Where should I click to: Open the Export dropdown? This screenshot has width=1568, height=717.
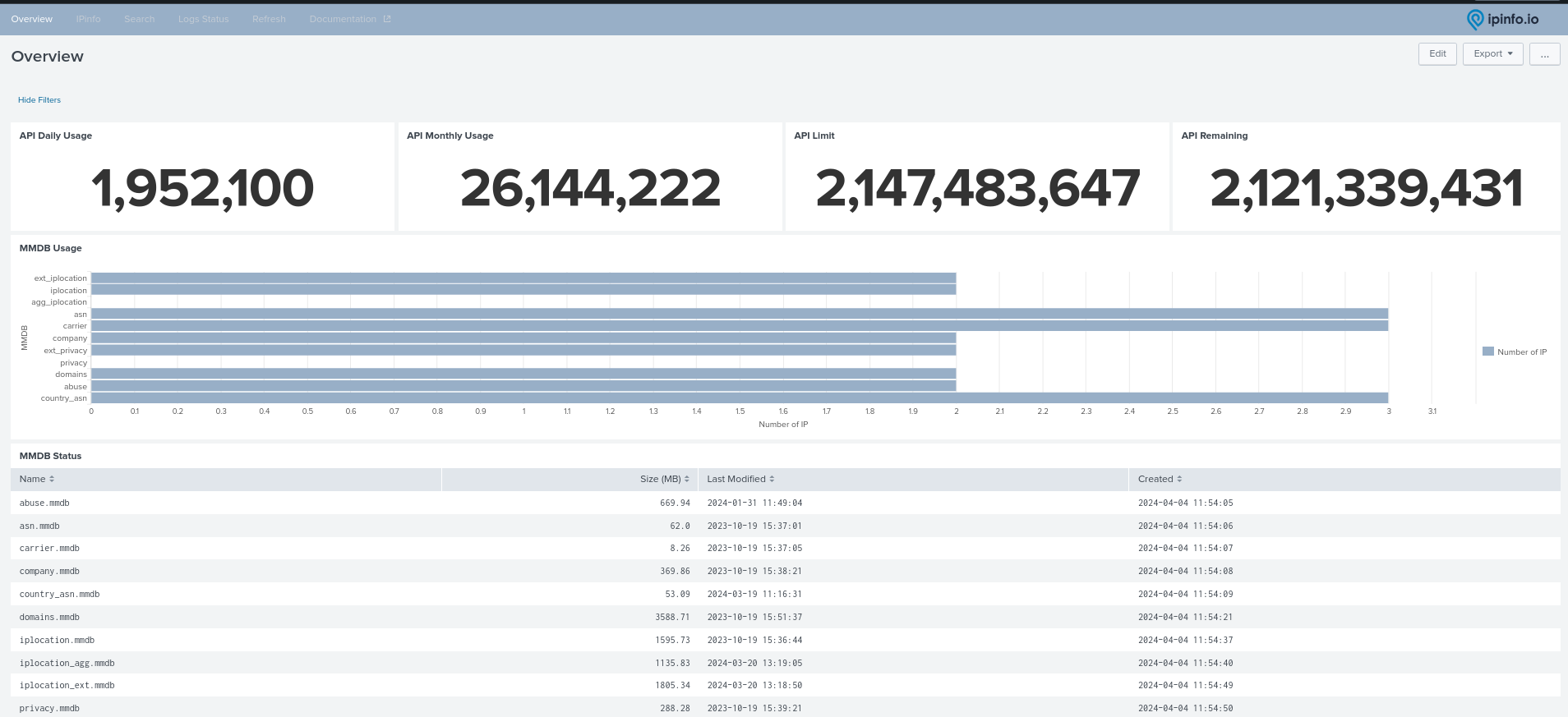1492,54
